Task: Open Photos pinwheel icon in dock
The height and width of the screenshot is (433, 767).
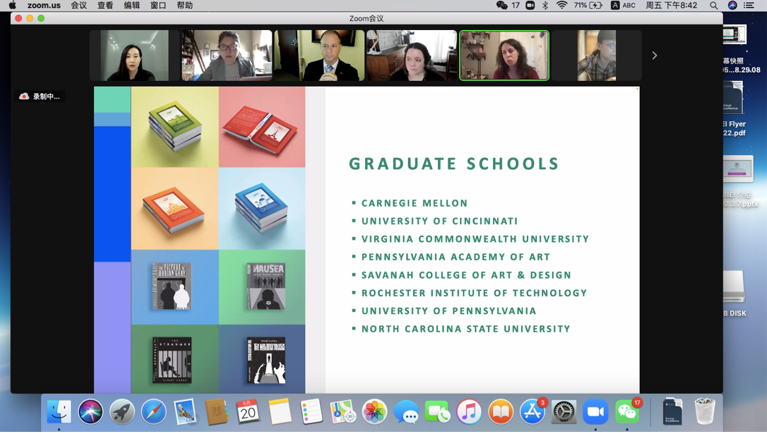Action: (x=374, y=411)
